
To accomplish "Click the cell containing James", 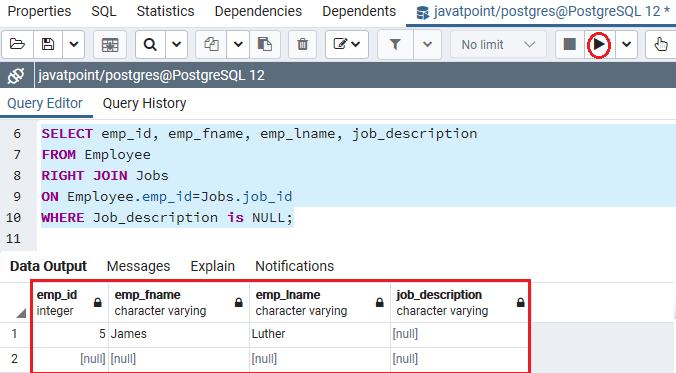I will click(179, 334).
